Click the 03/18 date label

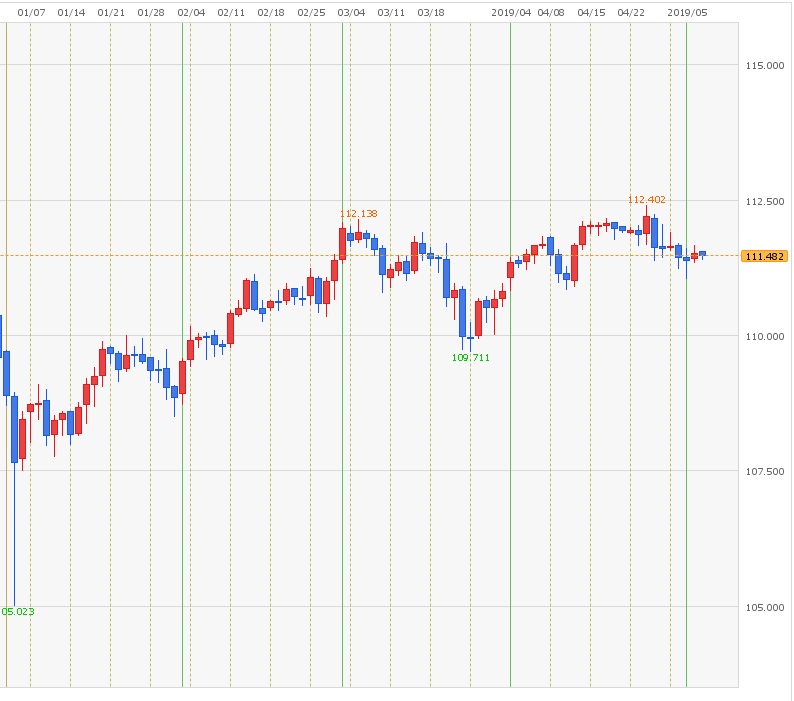tap(431, 13)
